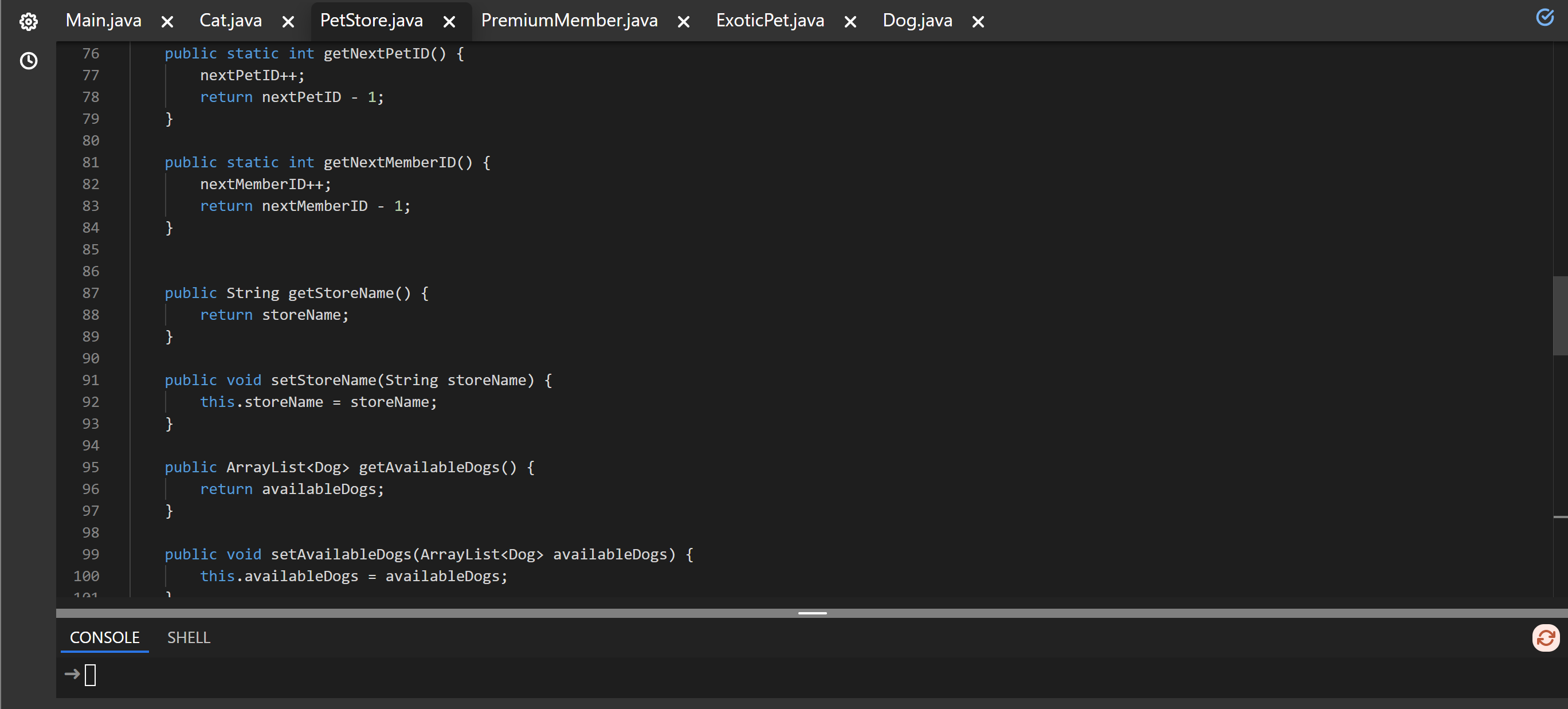The height and width of the screenshot is (709, 1568).
Task: Click the checkmark status icon at top right
Action: [x=1545, y=18]
